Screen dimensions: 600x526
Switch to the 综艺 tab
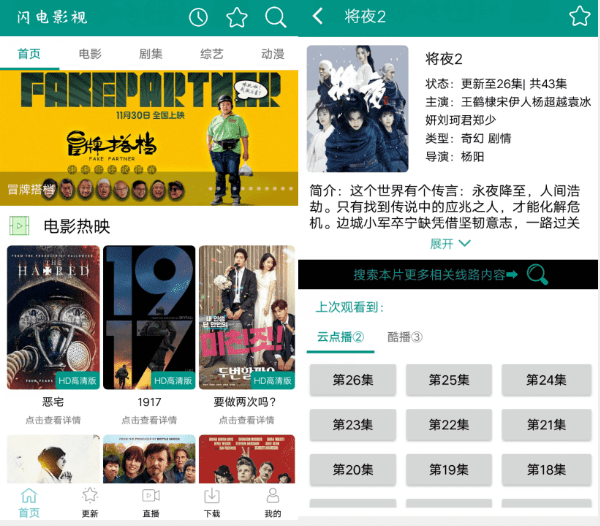point(212,54)
